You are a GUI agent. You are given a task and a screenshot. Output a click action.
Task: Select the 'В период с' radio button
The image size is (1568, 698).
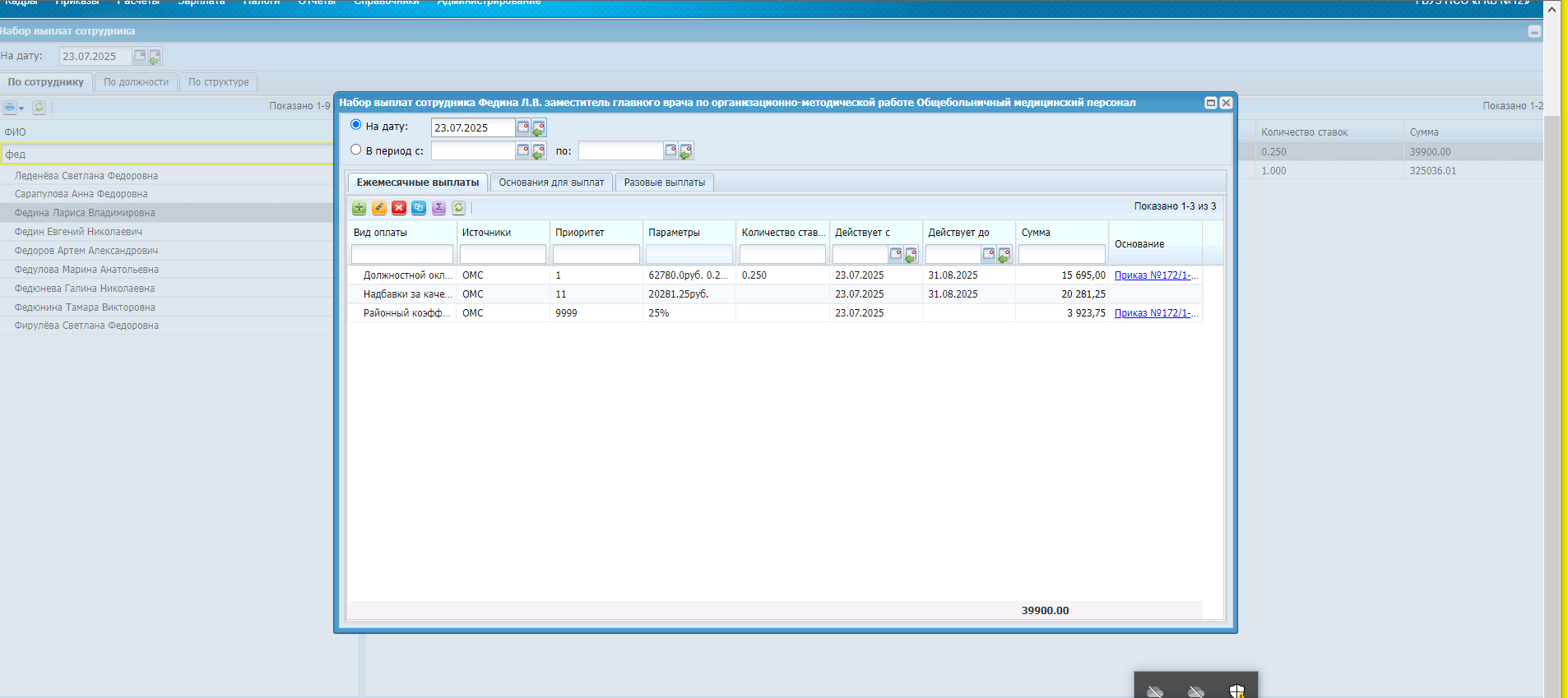coord(356,150)
